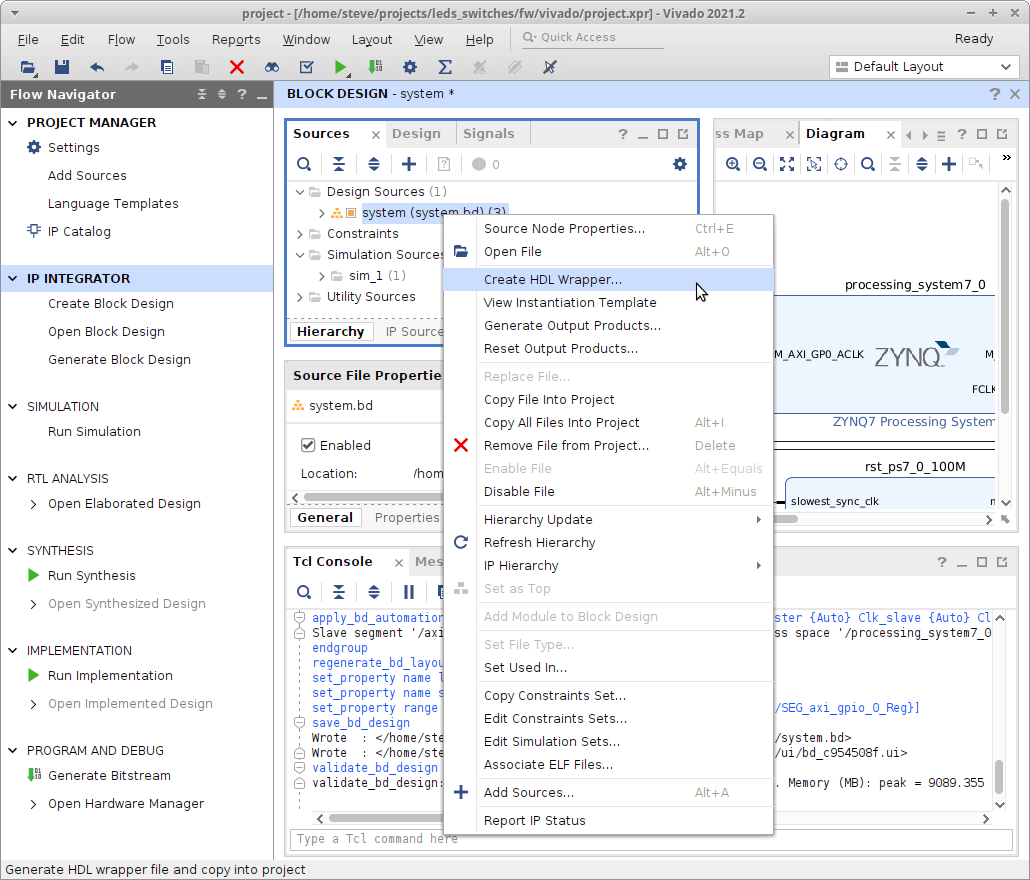This screenshot has height=880, width=1030.
Task: Pause the Tcl Console output
Action: 409,592
